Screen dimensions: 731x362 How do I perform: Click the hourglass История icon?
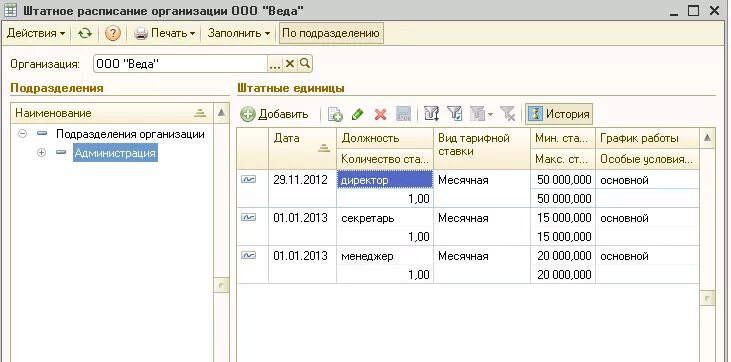point(535,114)
